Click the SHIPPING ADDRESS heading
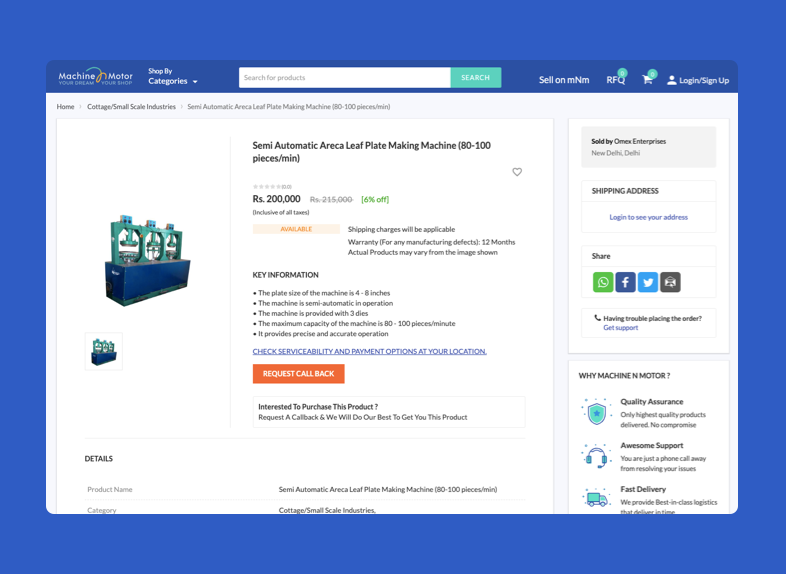Image resolution: width=786 pixels, height=574 pixels. [625, 191]
